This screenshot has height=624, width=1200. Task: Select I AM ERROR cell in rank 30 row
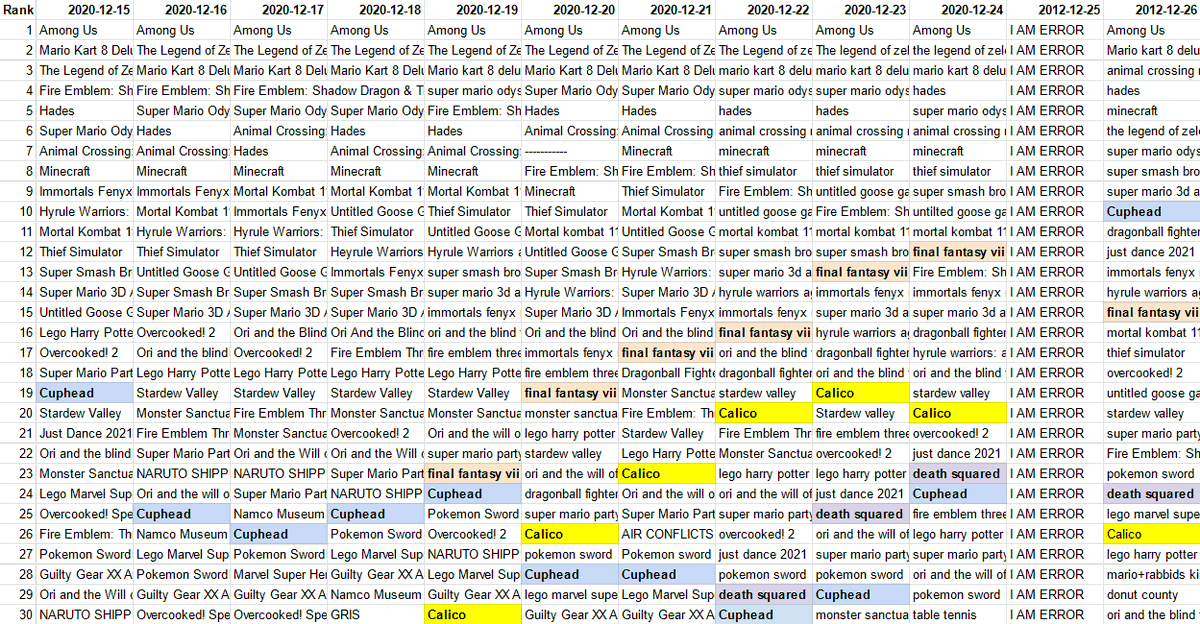click(1055, 614)
